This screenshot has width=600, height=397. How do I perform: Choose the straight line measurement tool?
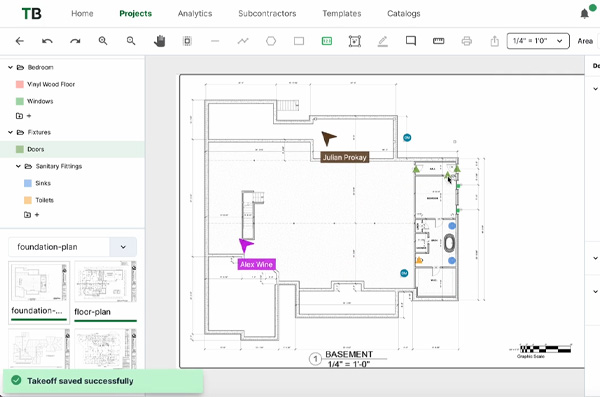point(215,41)
